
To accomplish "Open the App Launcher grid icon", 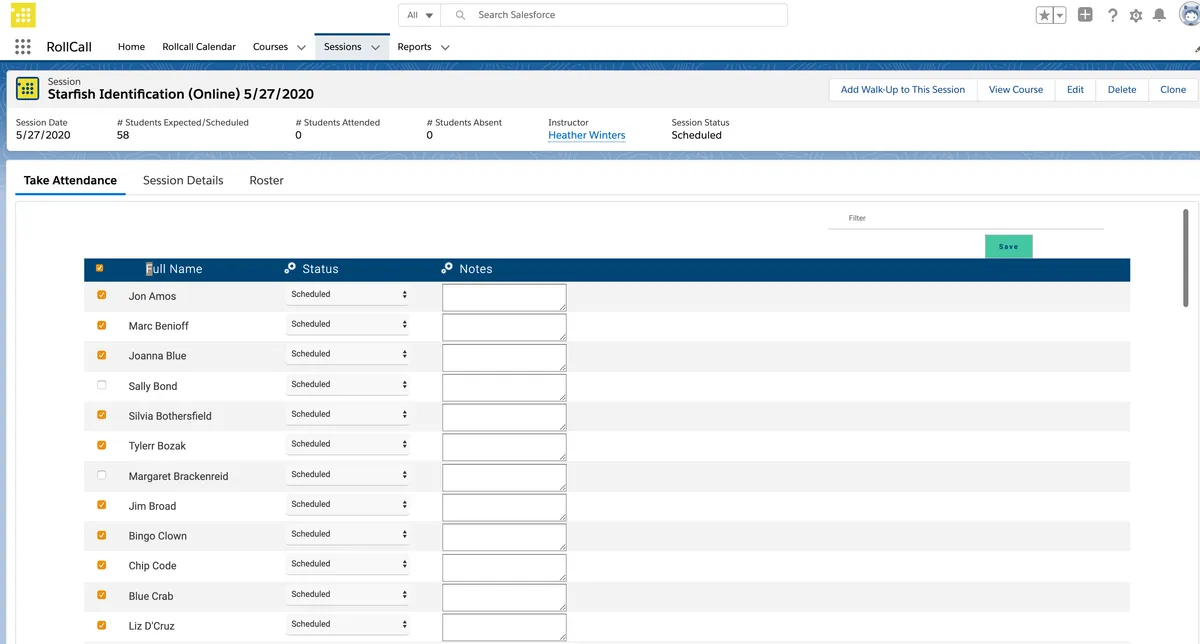I will 23,47.
